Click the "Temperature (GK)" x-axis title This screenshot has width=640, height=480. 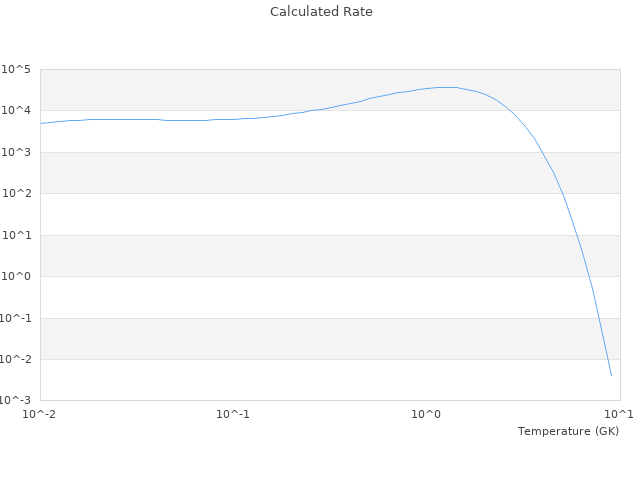pos(568,431)
